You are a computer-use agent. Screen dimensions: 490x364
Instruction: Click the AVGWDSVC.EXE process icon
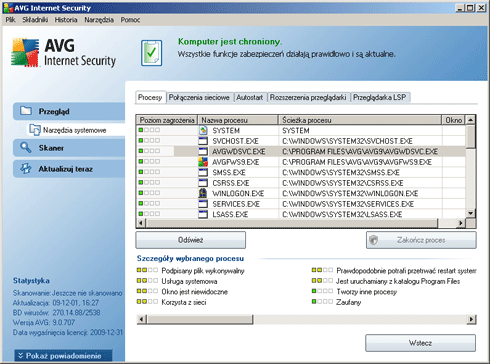coord(203,151)
